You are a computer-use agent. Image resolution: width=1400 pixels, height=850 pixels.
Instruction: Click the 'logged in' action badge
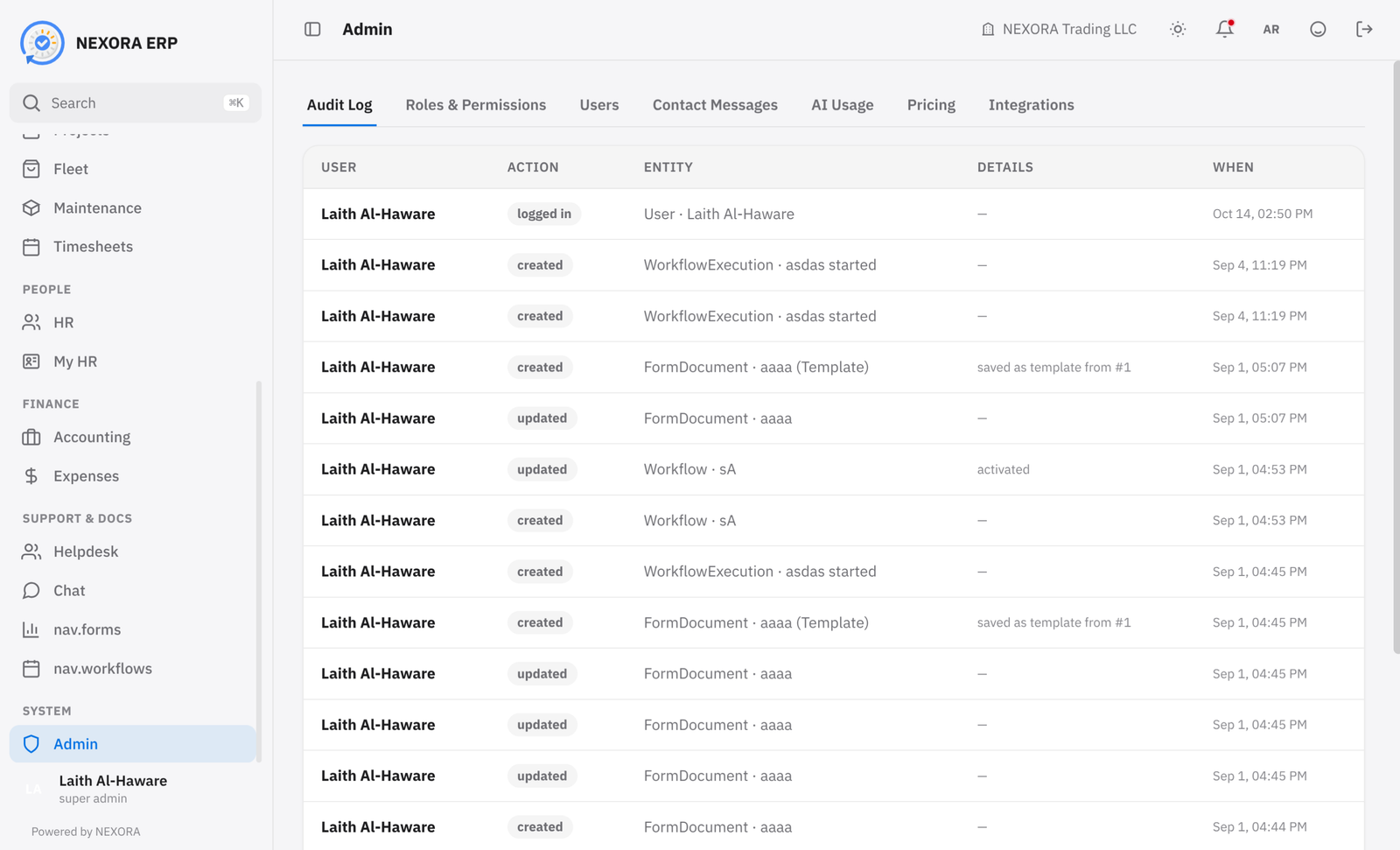(544, 214)
